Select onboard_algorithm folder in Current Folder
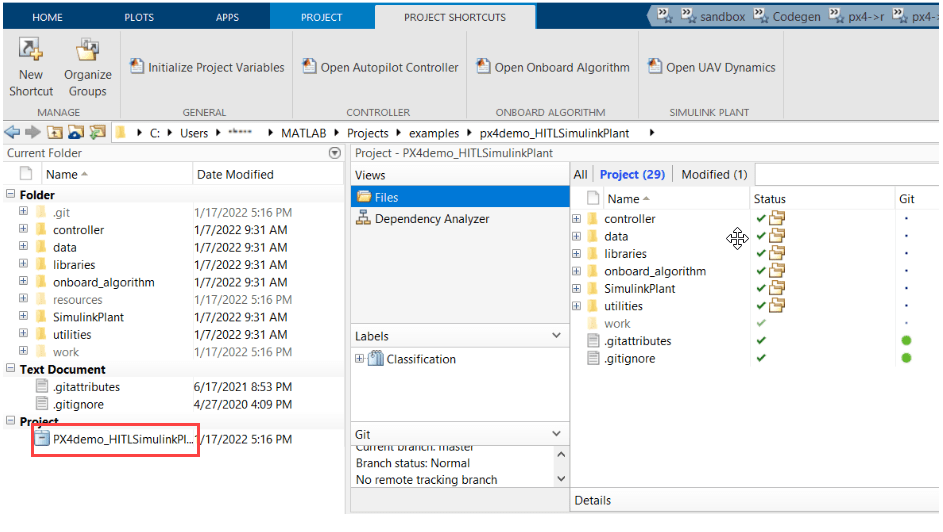This screenshot has width=943, height=532. [103, 282]
